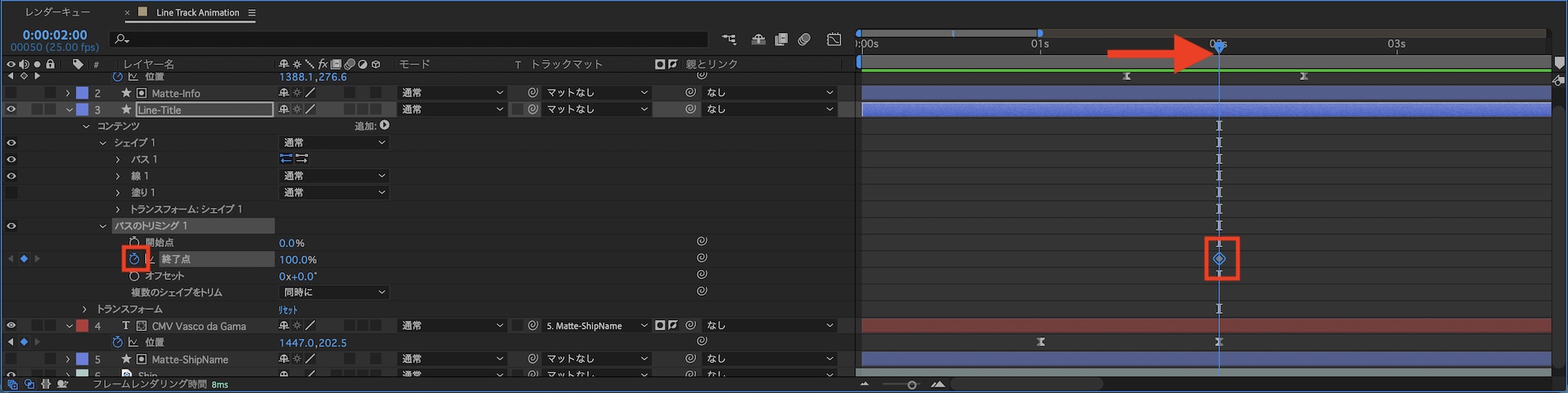This screenshot has height=393, width=1568.
Task: Click the 終了点 keyframe diamond in timeline
Action: pyautogui.click(x=1219, y=259)
